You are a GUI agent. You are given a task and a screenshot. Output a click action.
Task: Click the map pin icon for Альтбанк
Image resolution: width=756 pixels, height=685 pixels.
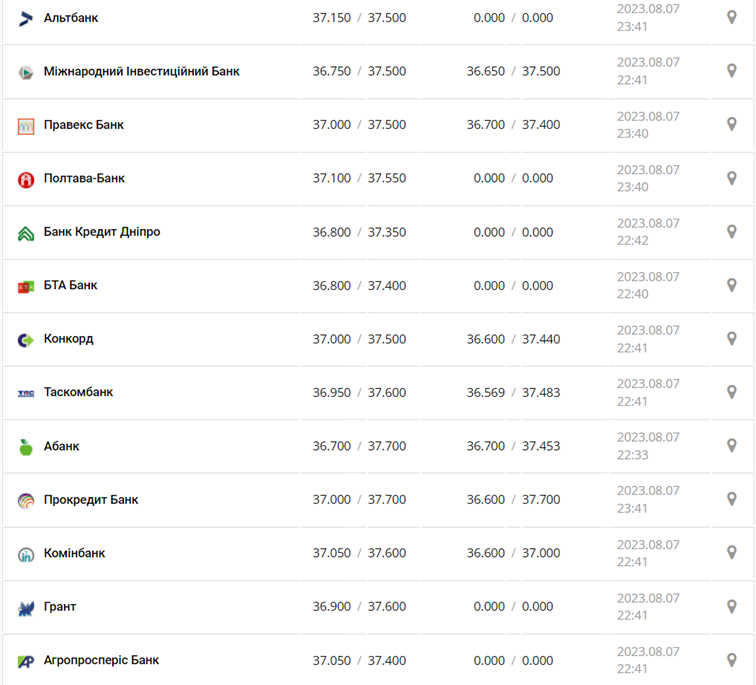(x=732, y=17)
